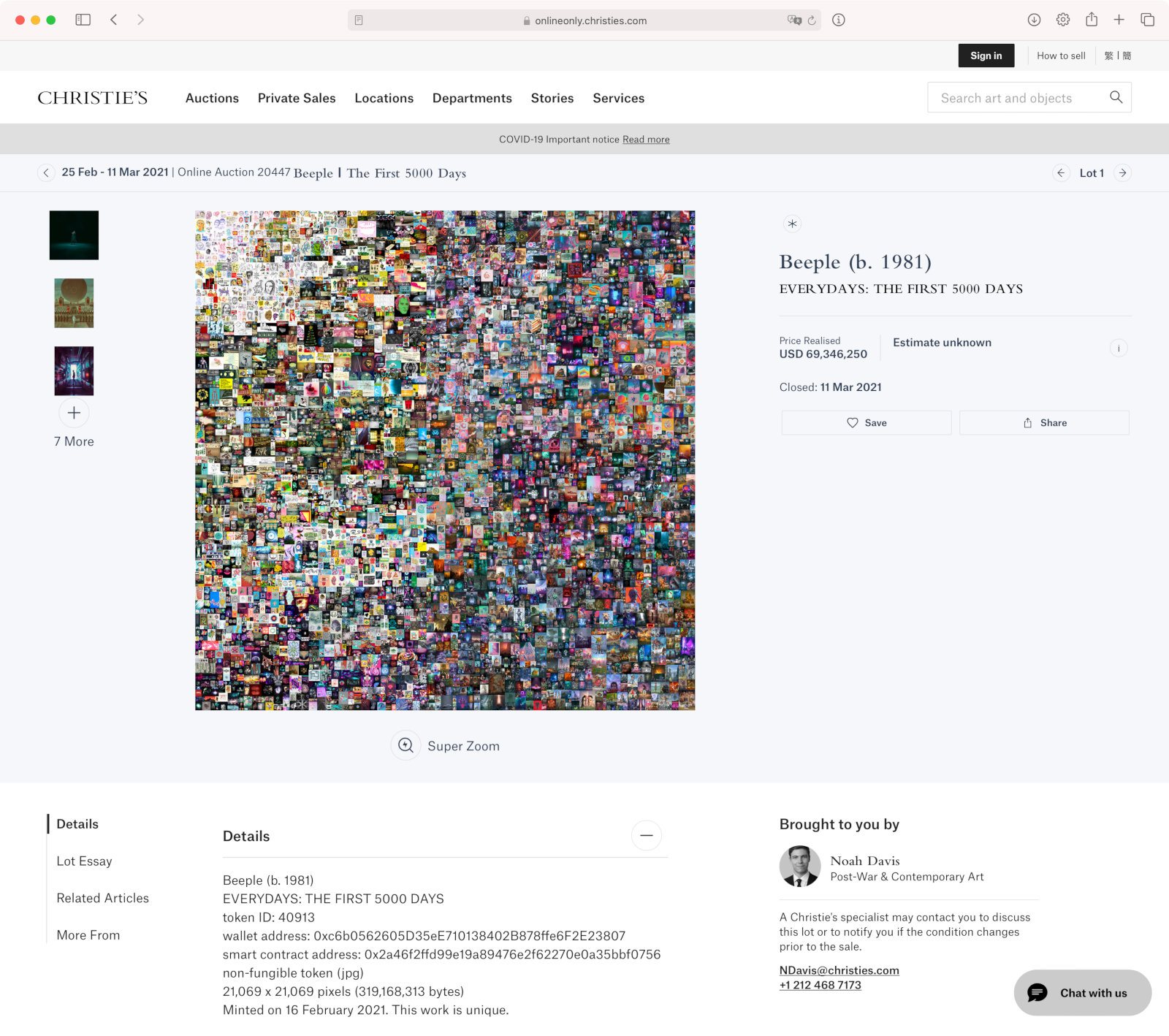Open the estimate info icon
Image resolution: width=1169 pixels, height=1036 pixels.
tap(1119, 348)
